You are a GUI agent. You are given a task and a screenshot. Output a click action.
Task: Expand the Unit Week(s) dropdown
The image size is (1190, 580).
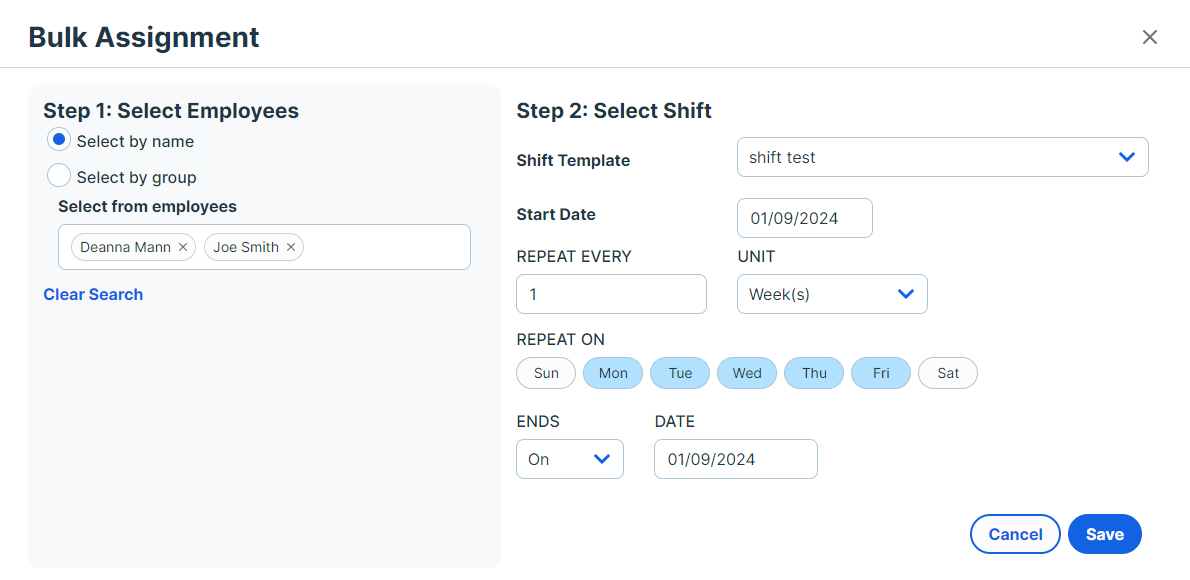[x=832, y=294]
